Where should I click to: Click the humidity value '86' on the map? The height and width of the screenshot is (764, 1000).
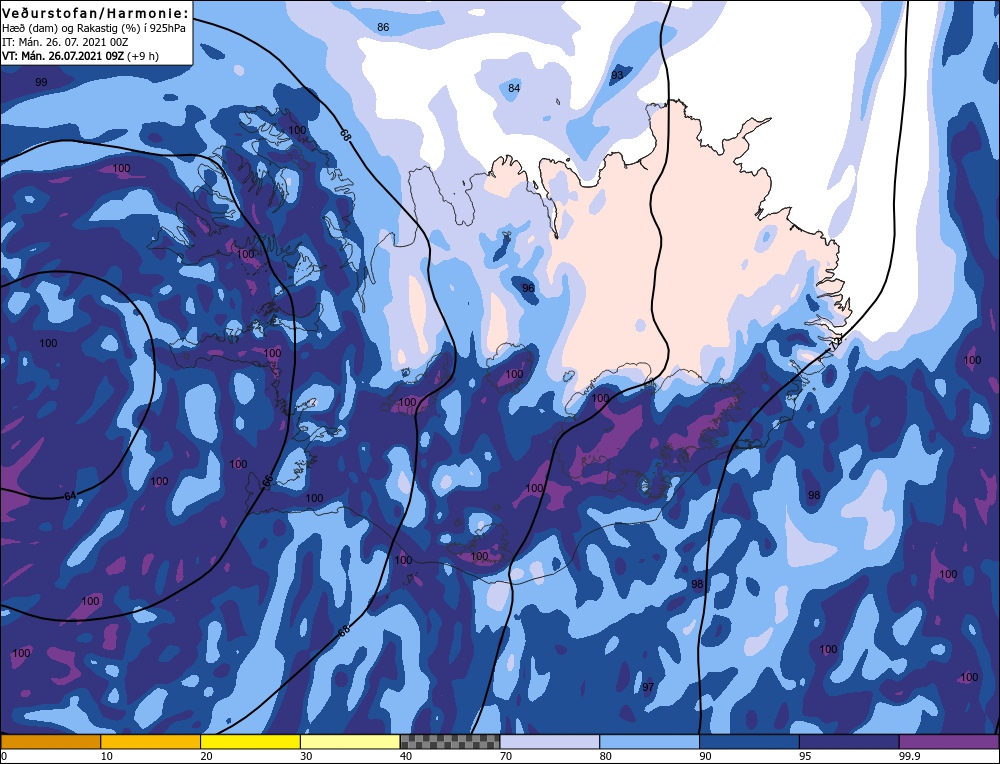[x=383, y=27]
